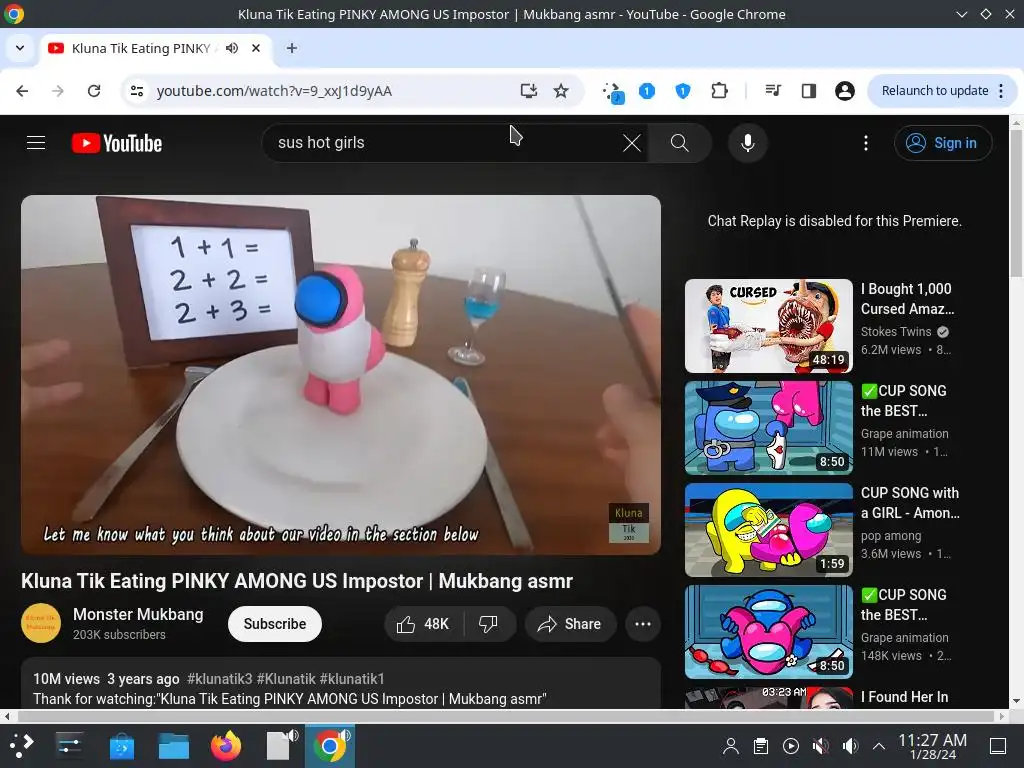The width and height of the screenshot is (1024, 768).
Task: Mute the tab via speaker icon
Action: coord(232,48)
